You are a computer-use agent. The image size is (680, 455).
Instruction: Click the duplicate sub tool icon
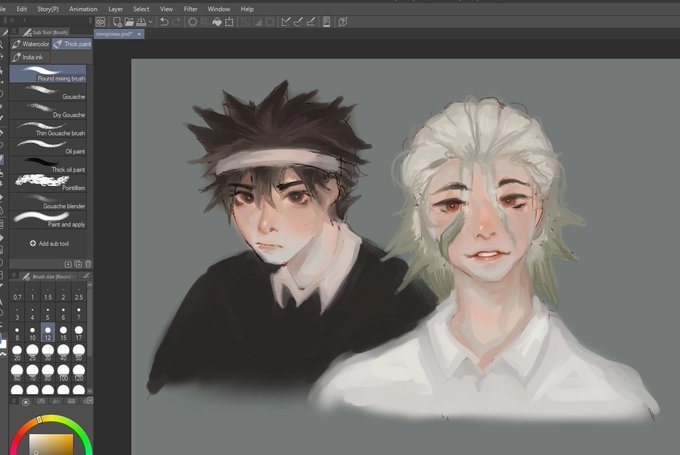tap(78, 264)
